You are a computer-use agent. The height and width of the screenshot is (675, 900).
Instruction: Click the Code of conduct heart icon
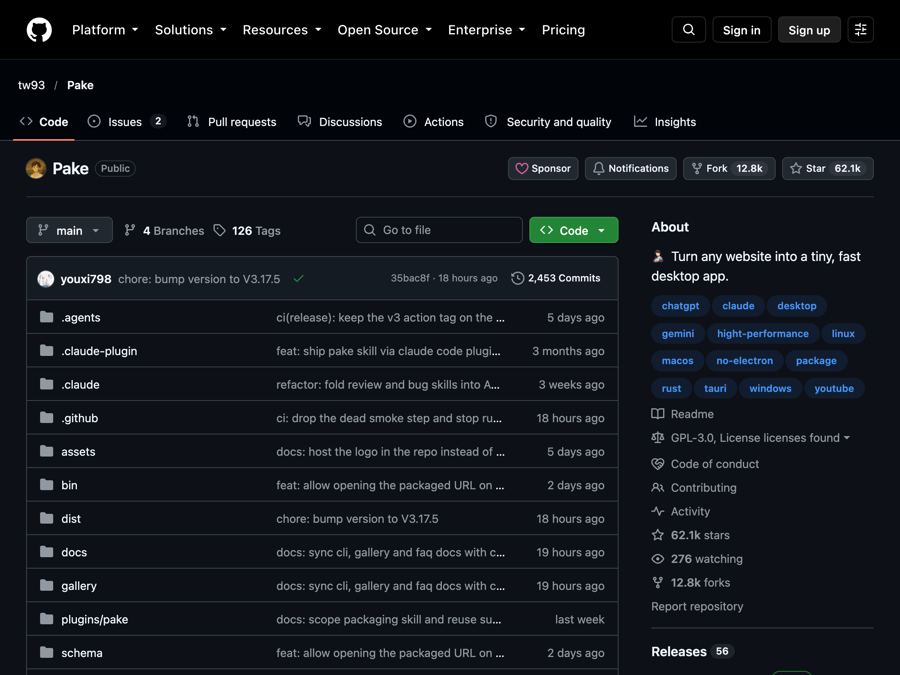657,464
